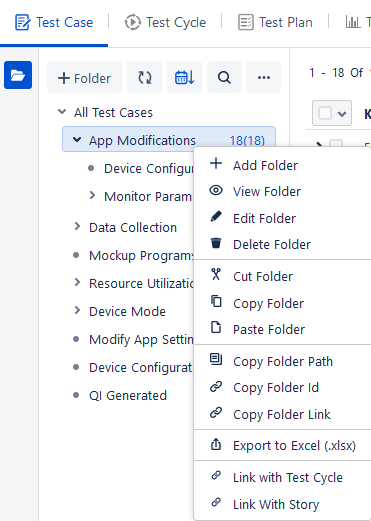Click the 1 - 18 Of pagination text
Image resolution: width=371 pixels, height=521 pixels.
(336, 73)
